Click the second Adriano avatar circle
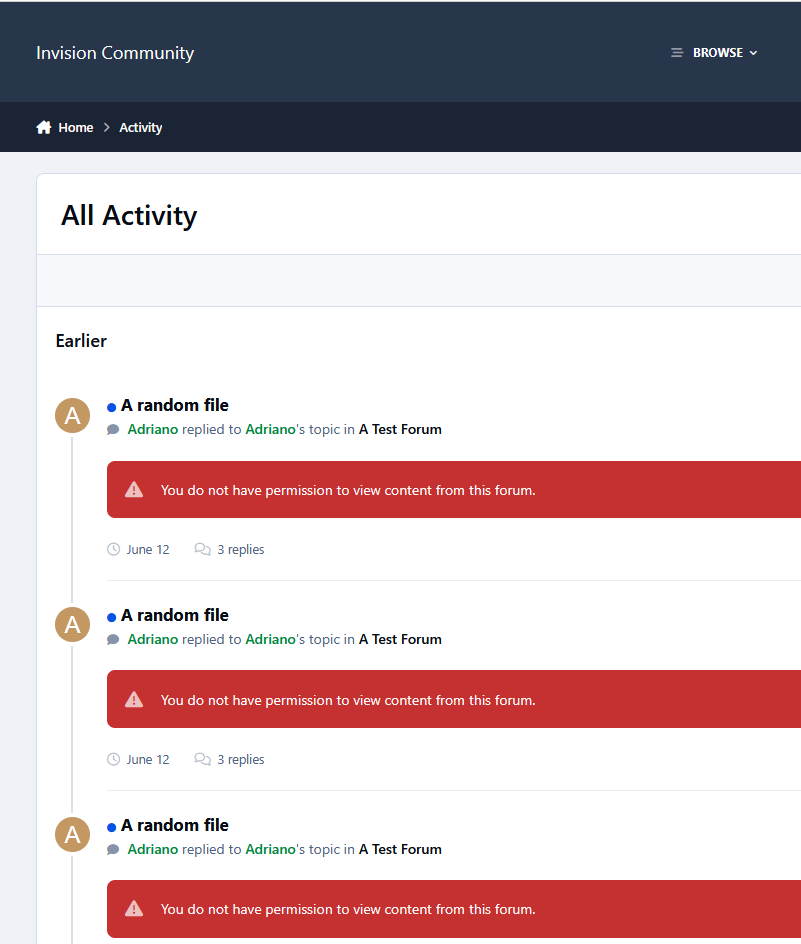Image resolution: width=801 pixels, height=944 pixels. (x=72, y=624)
